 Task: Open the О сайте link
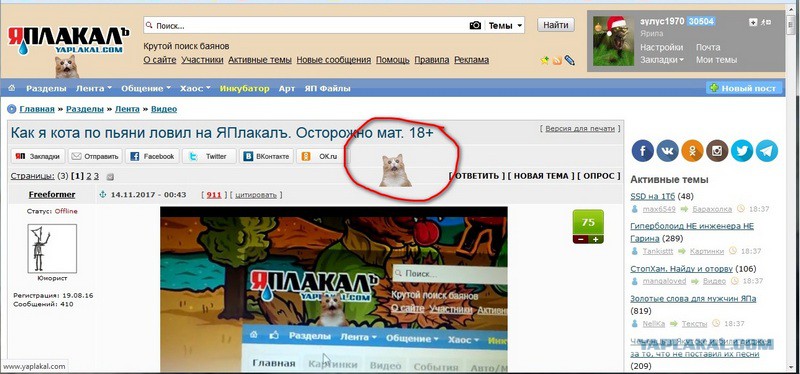click(160, 60)
